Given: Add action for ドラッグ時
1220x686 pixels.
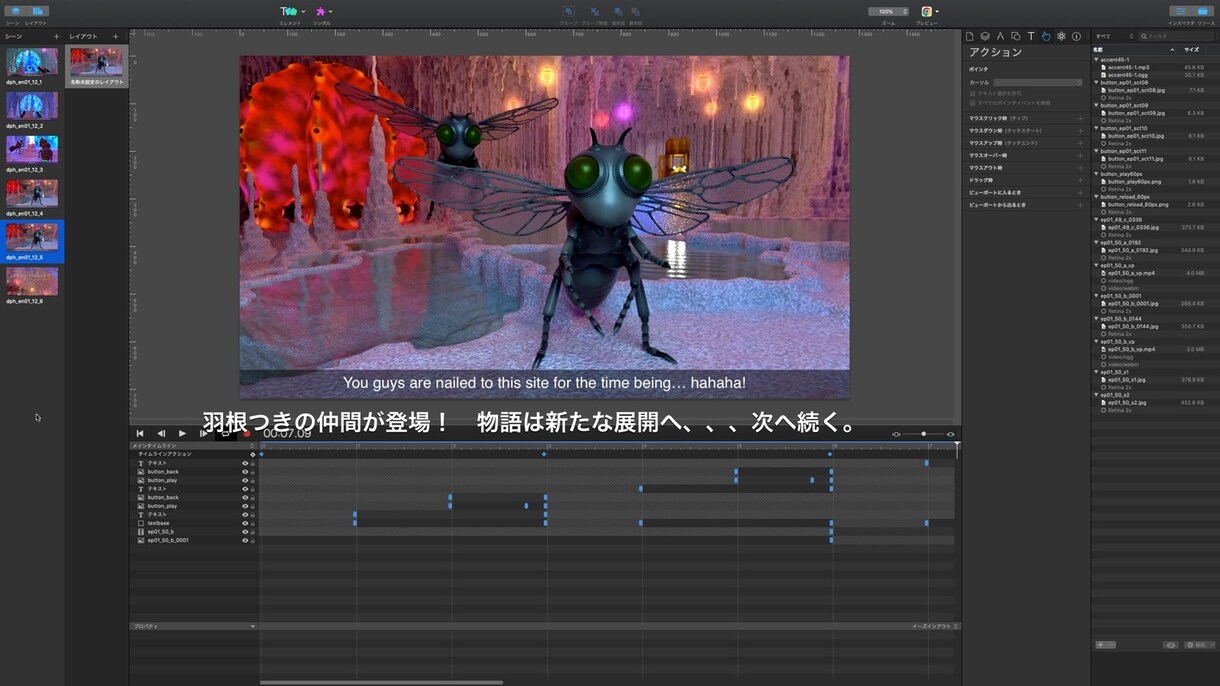Looking at the screenshot, I should coord(1080,180).
